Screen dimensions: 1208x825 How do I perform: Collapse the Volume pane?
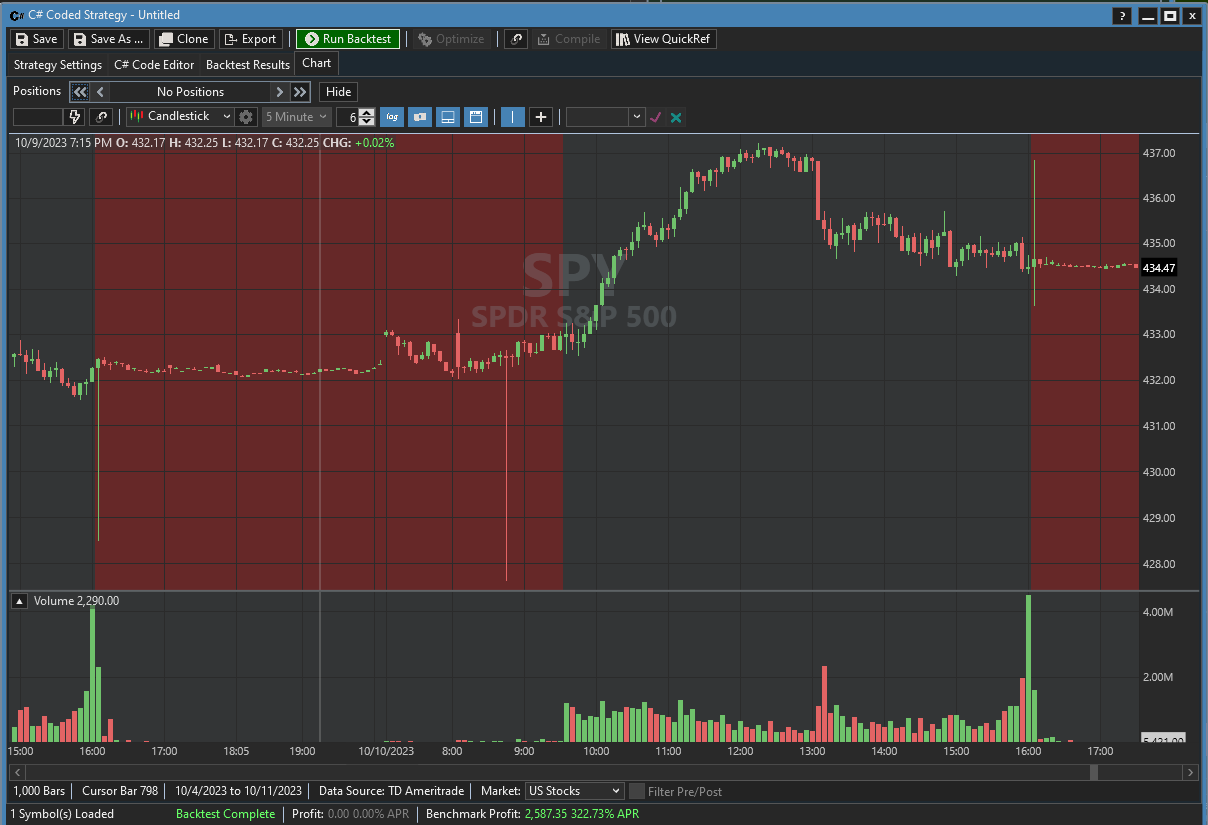[20, 601]
